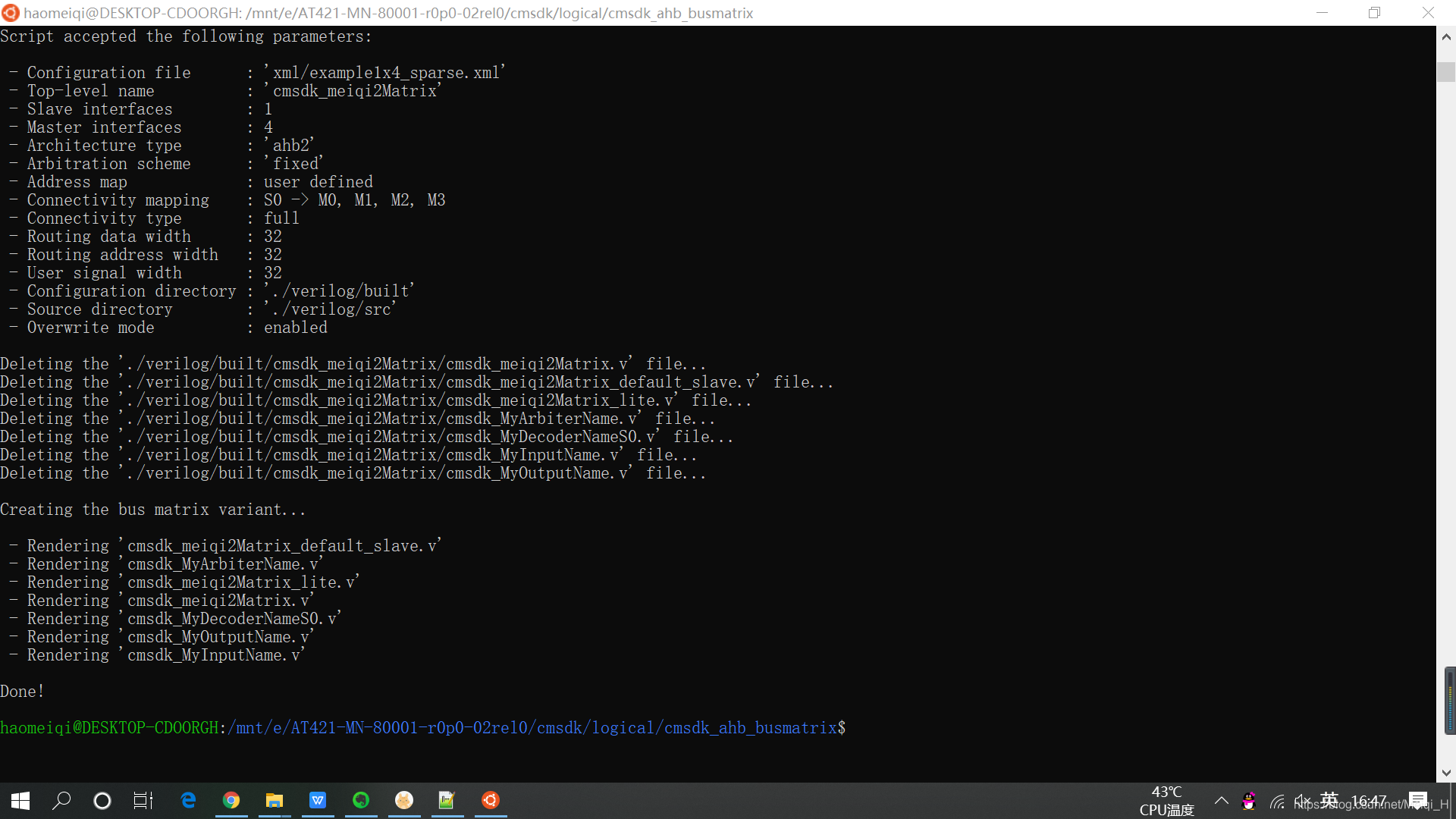Expand hidden system tray icons chevron
Screen dimensions: 1456x819
(x=1221, y=801)
